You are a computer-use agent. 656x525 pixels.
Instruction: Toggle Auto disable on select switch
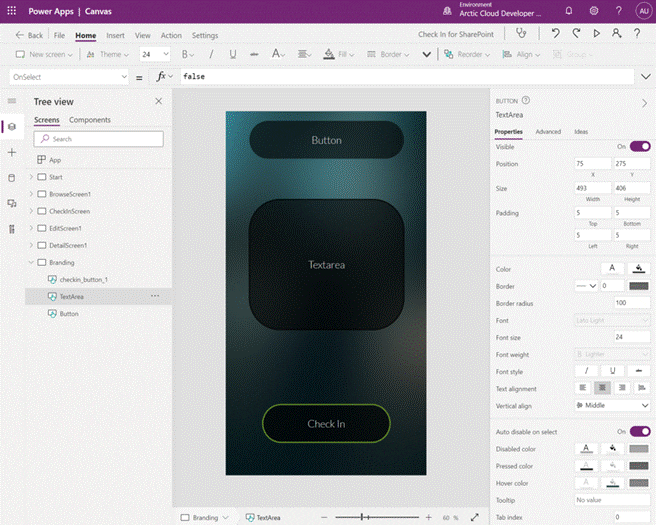(x=639, y=431)
